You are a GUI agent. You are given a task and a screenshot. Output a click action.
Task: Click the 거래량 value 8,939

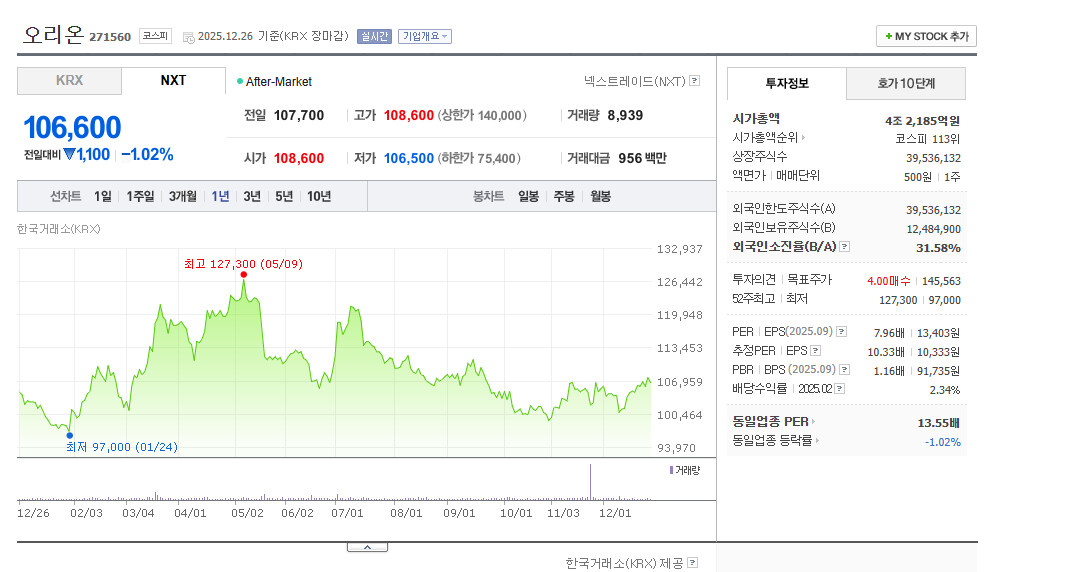coord(625,115)
